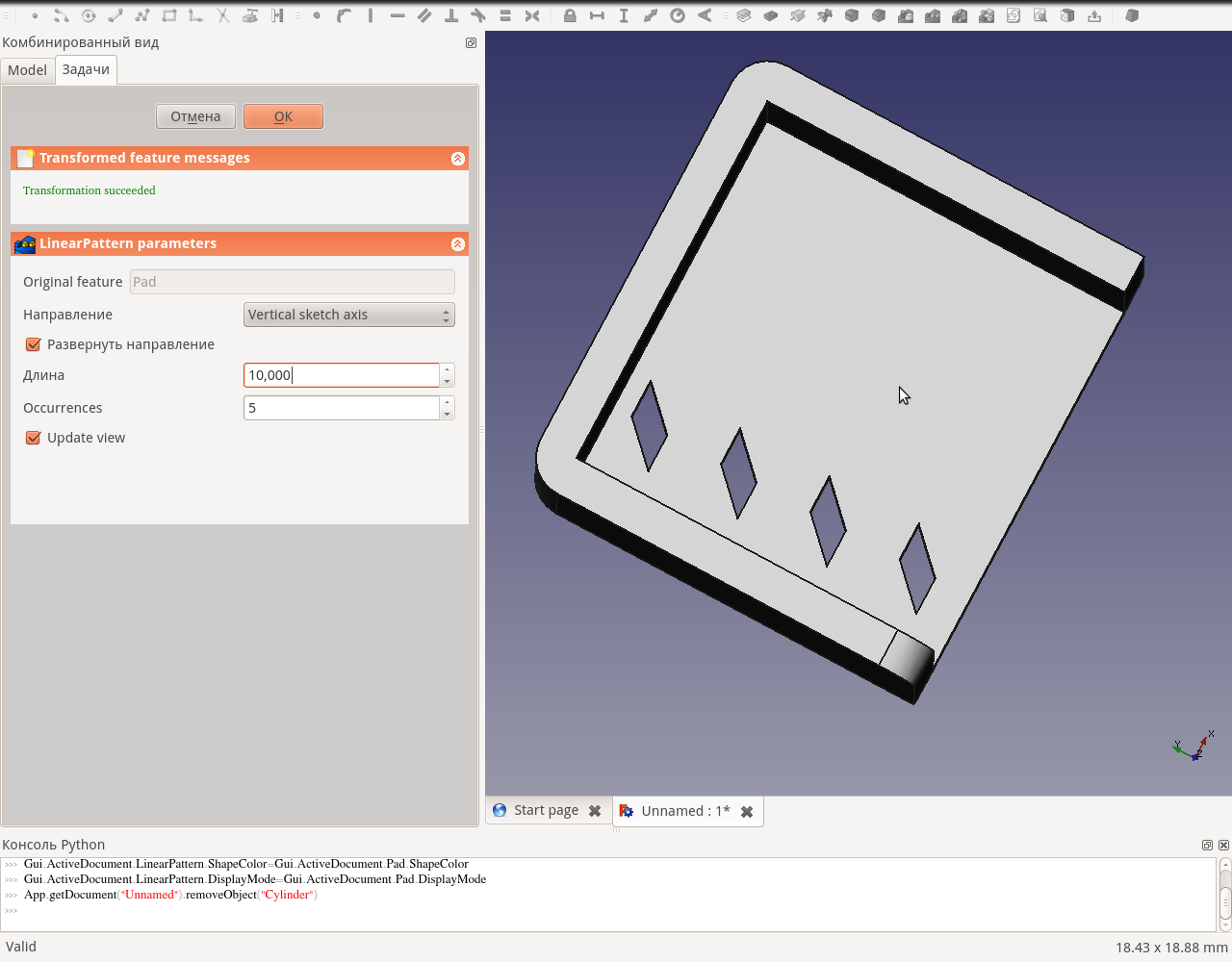
Task: Collapse the Transformed feature messages panel
Action: coord(457,158)
